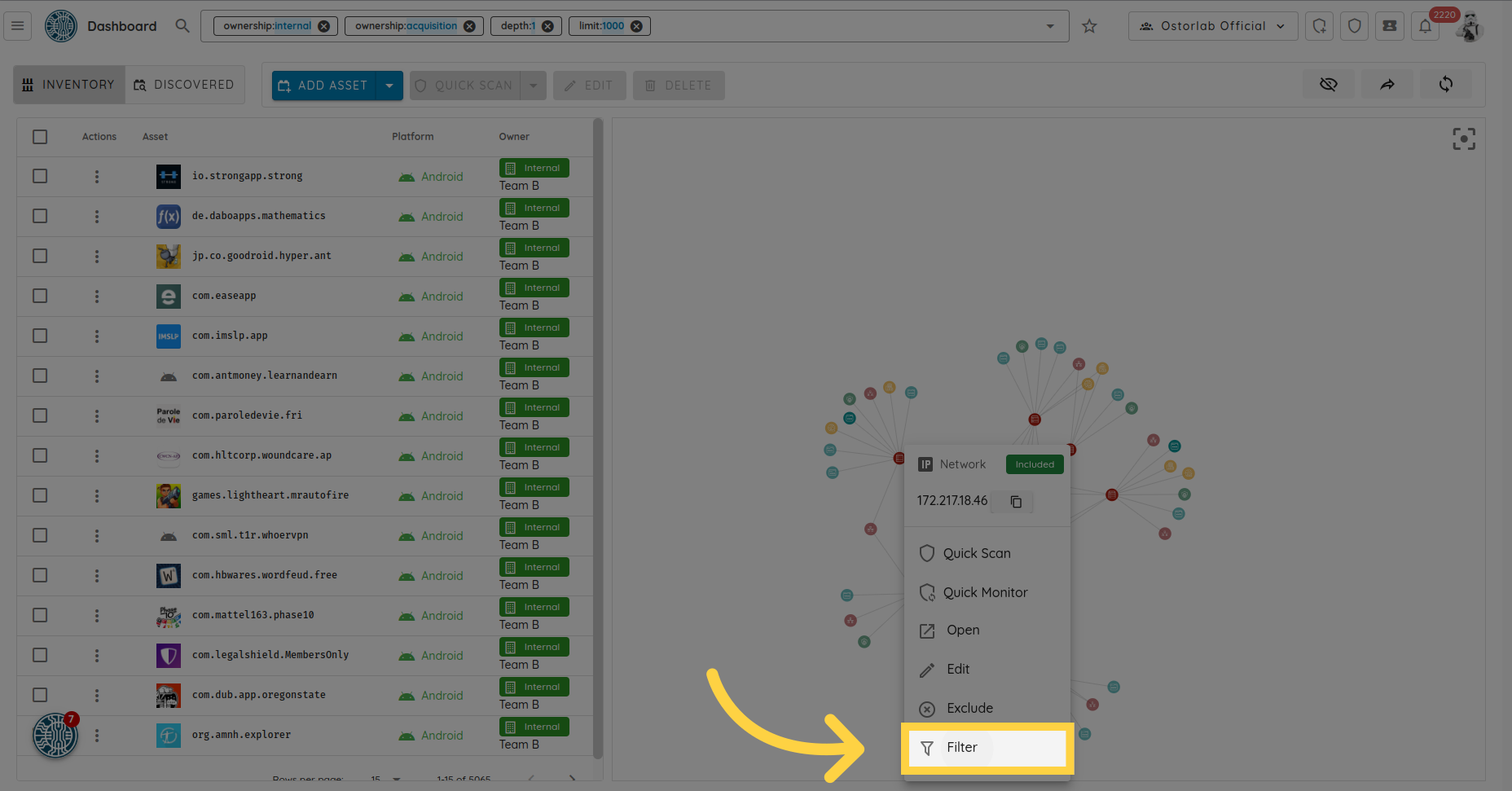1512x791 pixels.
Task: Click the Add Asset button
Action: coord(324,86)
